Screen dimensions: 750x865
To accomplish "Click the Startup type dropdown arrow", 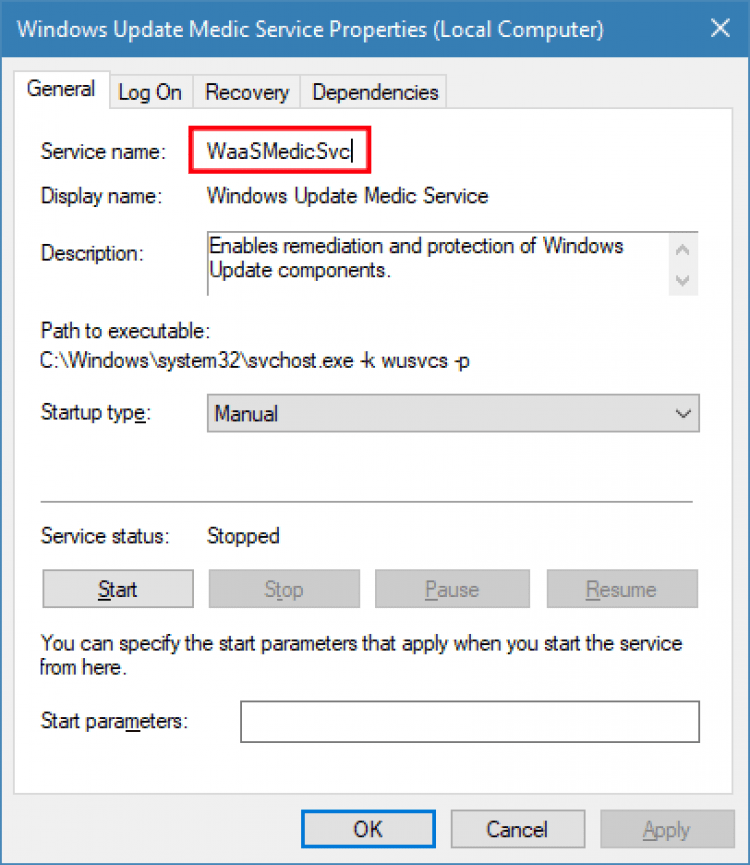I will click(x=684, y=413).
